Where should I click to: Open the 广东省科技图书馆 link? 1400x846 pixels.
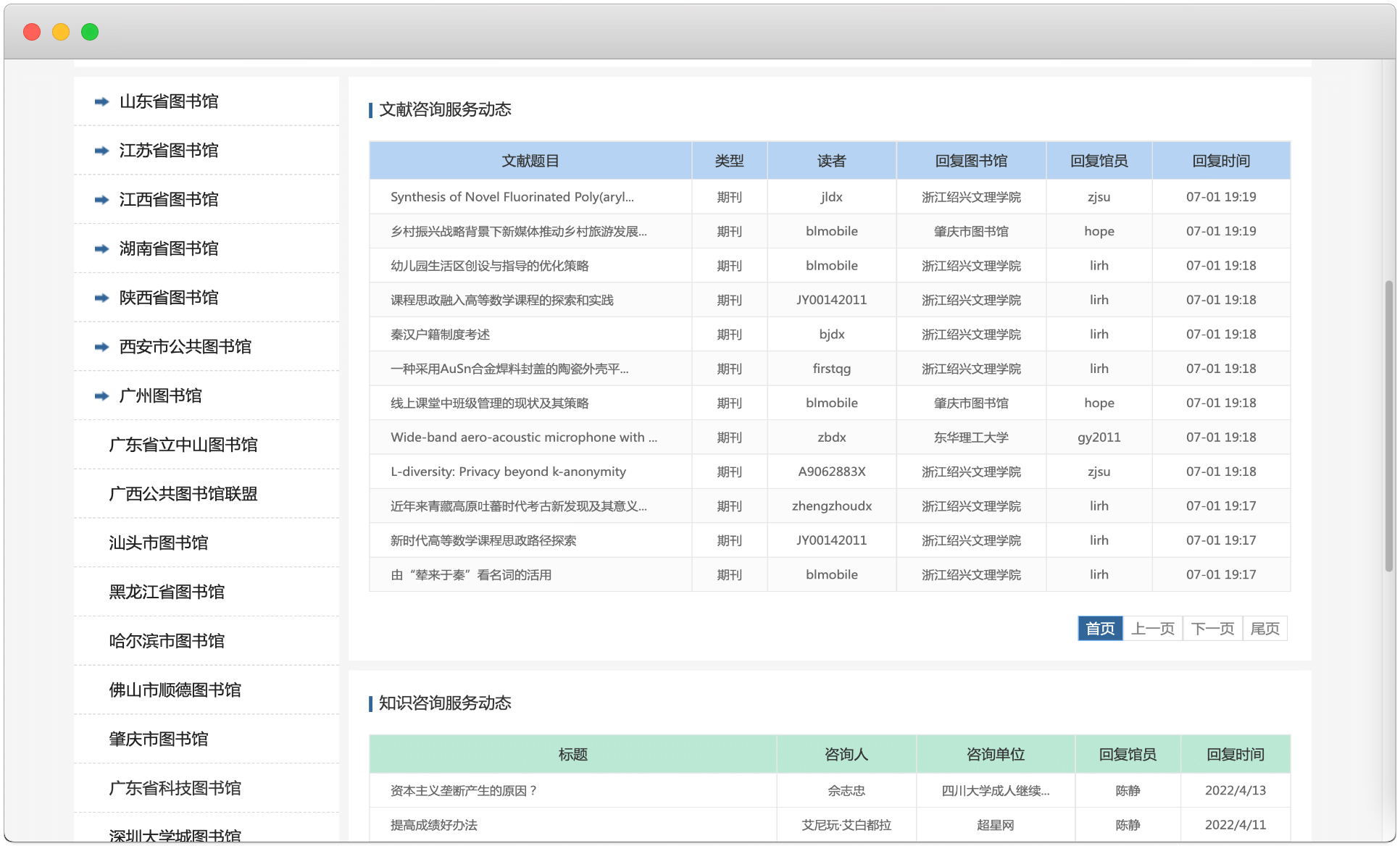175,789
